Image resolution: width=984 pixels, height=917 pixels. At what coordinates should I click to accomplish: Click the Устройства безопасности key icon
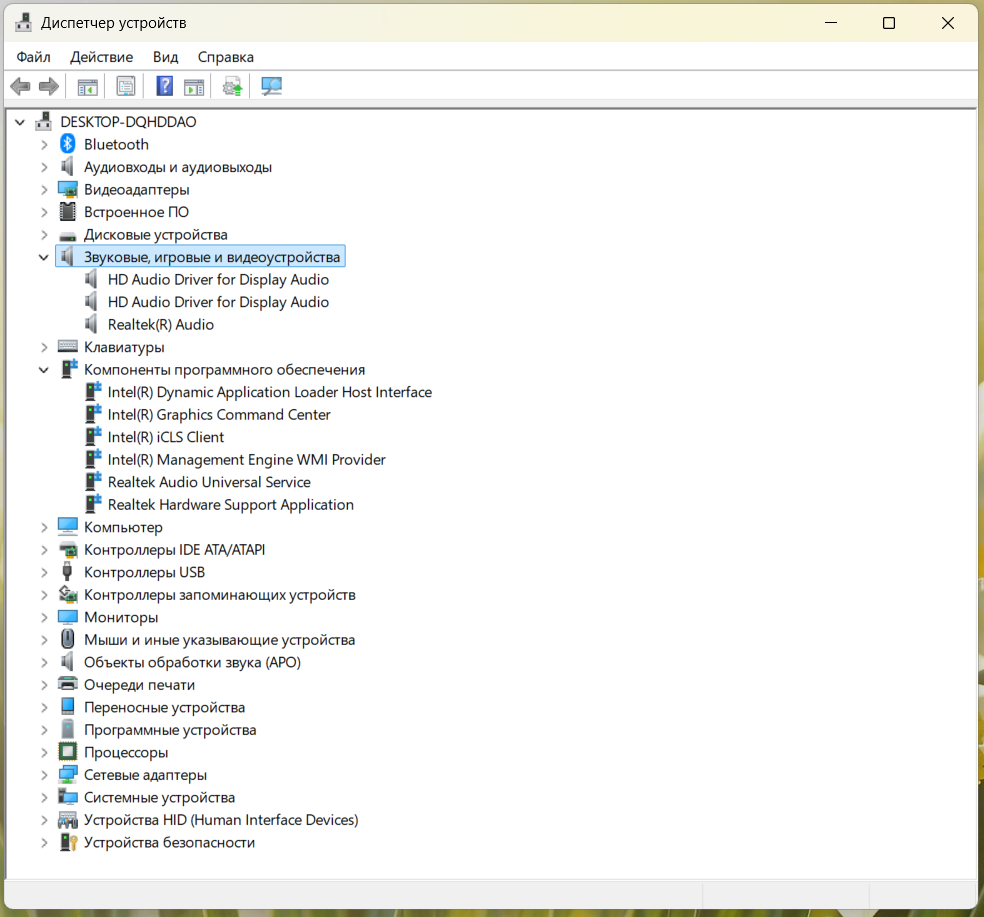pyautogui.click(x=68, y=842)
